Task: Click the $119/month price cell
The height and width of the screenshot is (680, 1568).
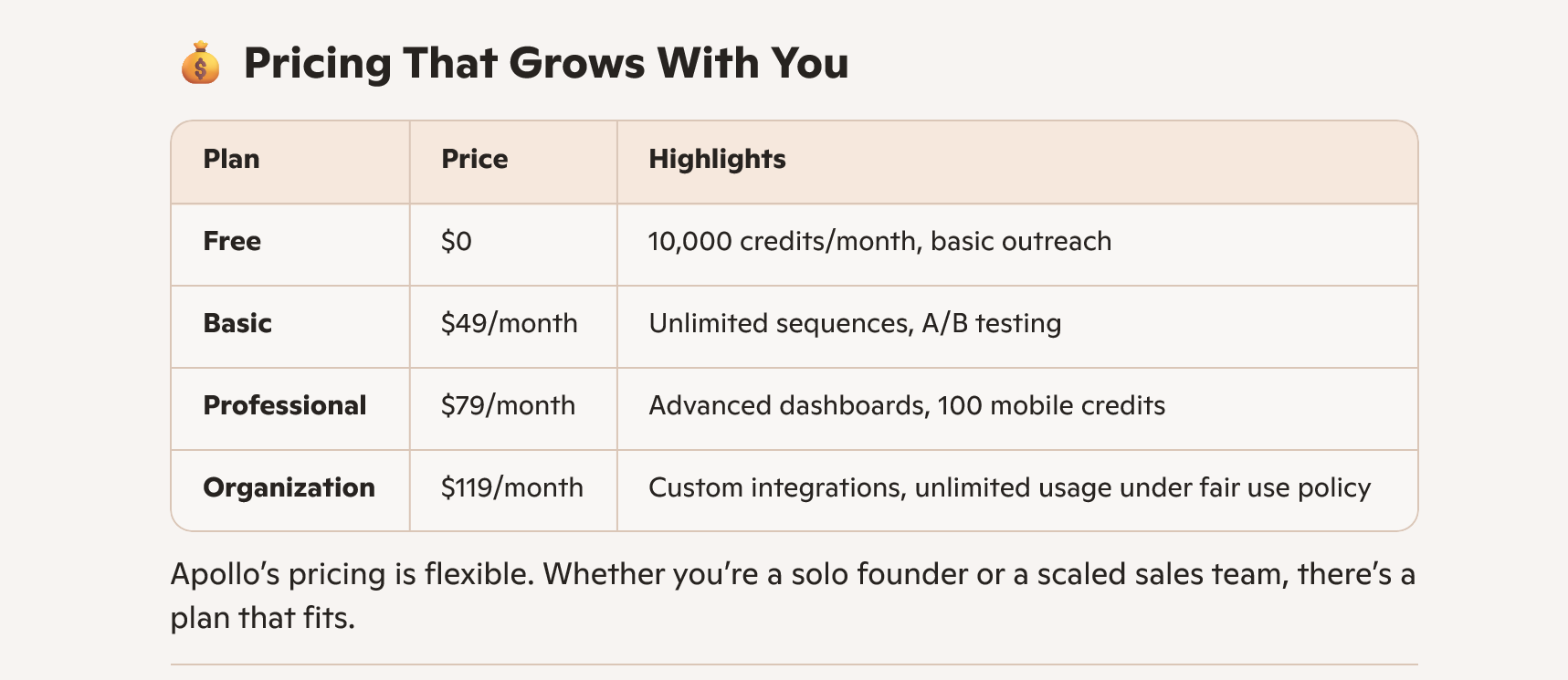Action: [x=511, y=488]
